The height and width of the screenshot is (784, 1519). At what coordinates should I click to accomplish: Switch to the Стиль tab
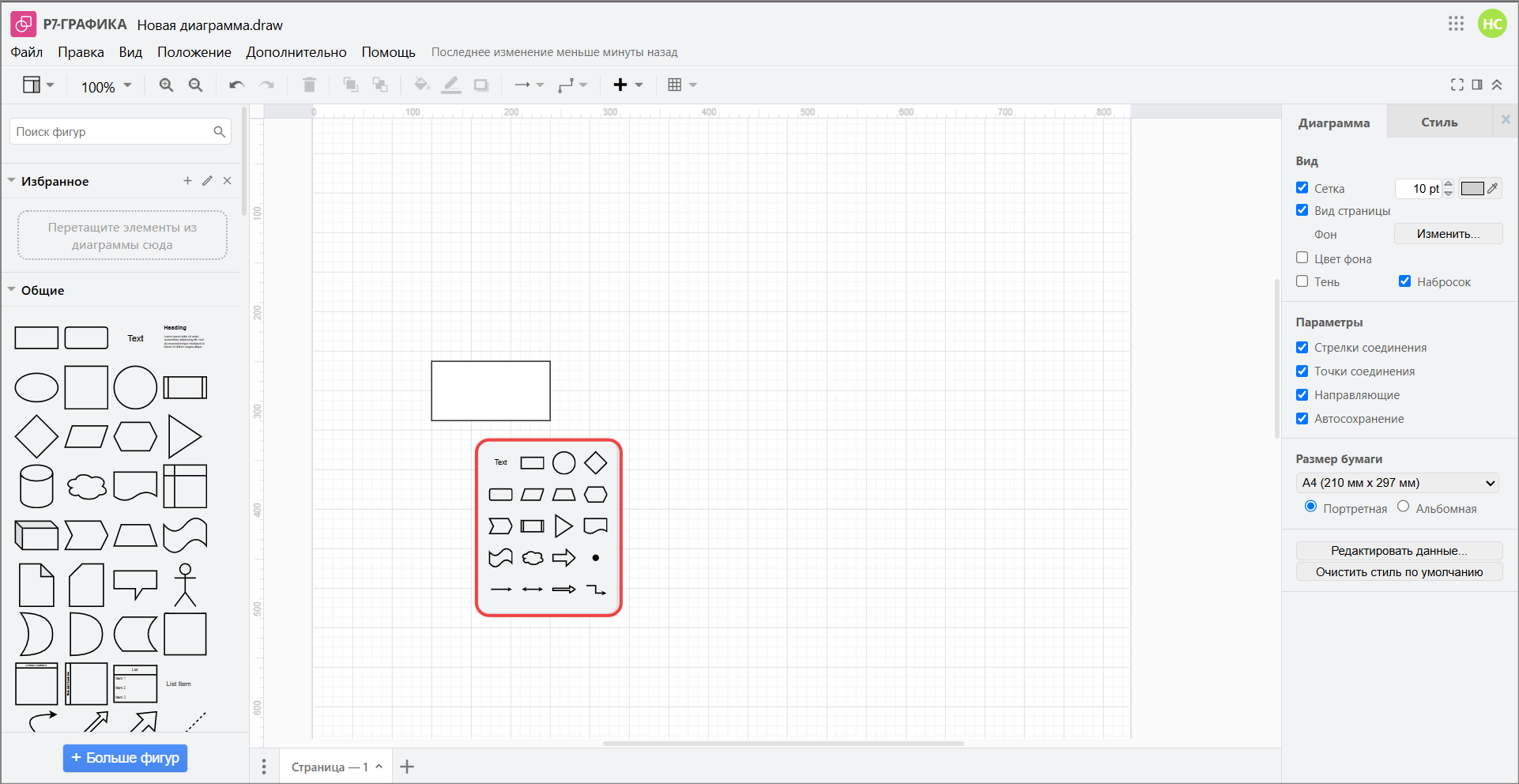pos(1439,122)
